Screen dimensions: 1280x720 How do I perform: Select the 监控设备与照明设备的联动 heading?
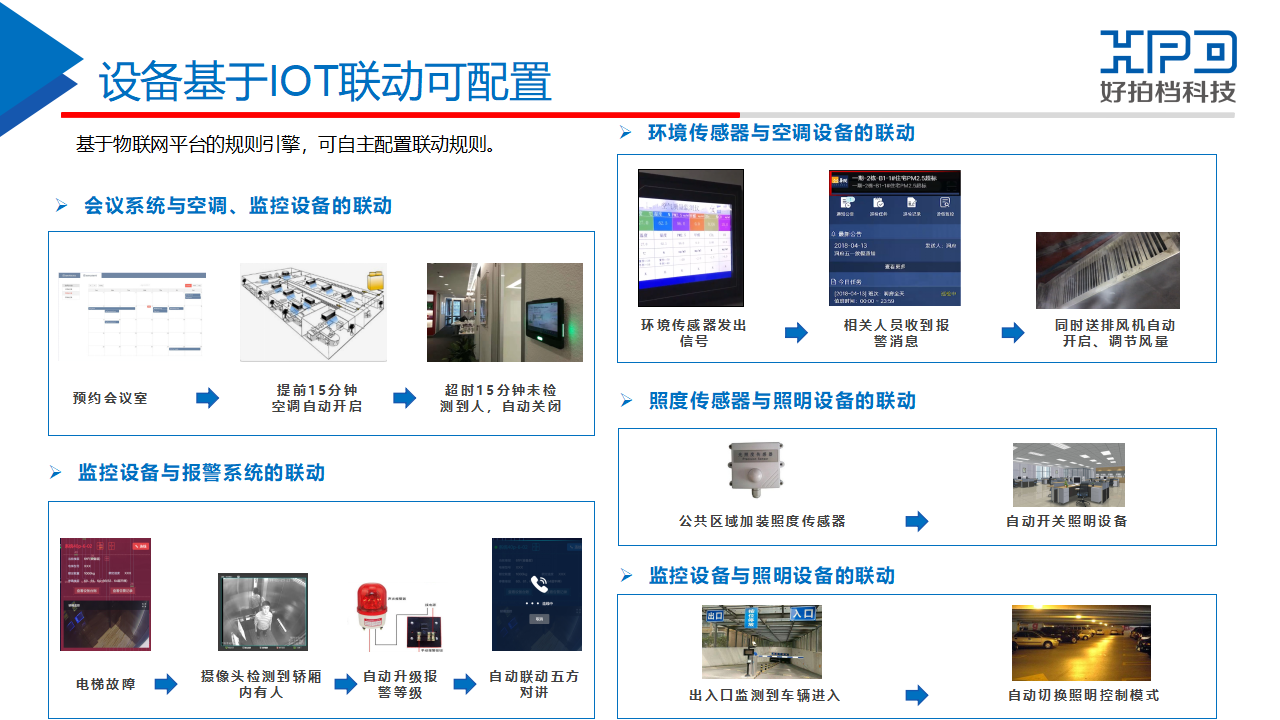click(771, 576)
